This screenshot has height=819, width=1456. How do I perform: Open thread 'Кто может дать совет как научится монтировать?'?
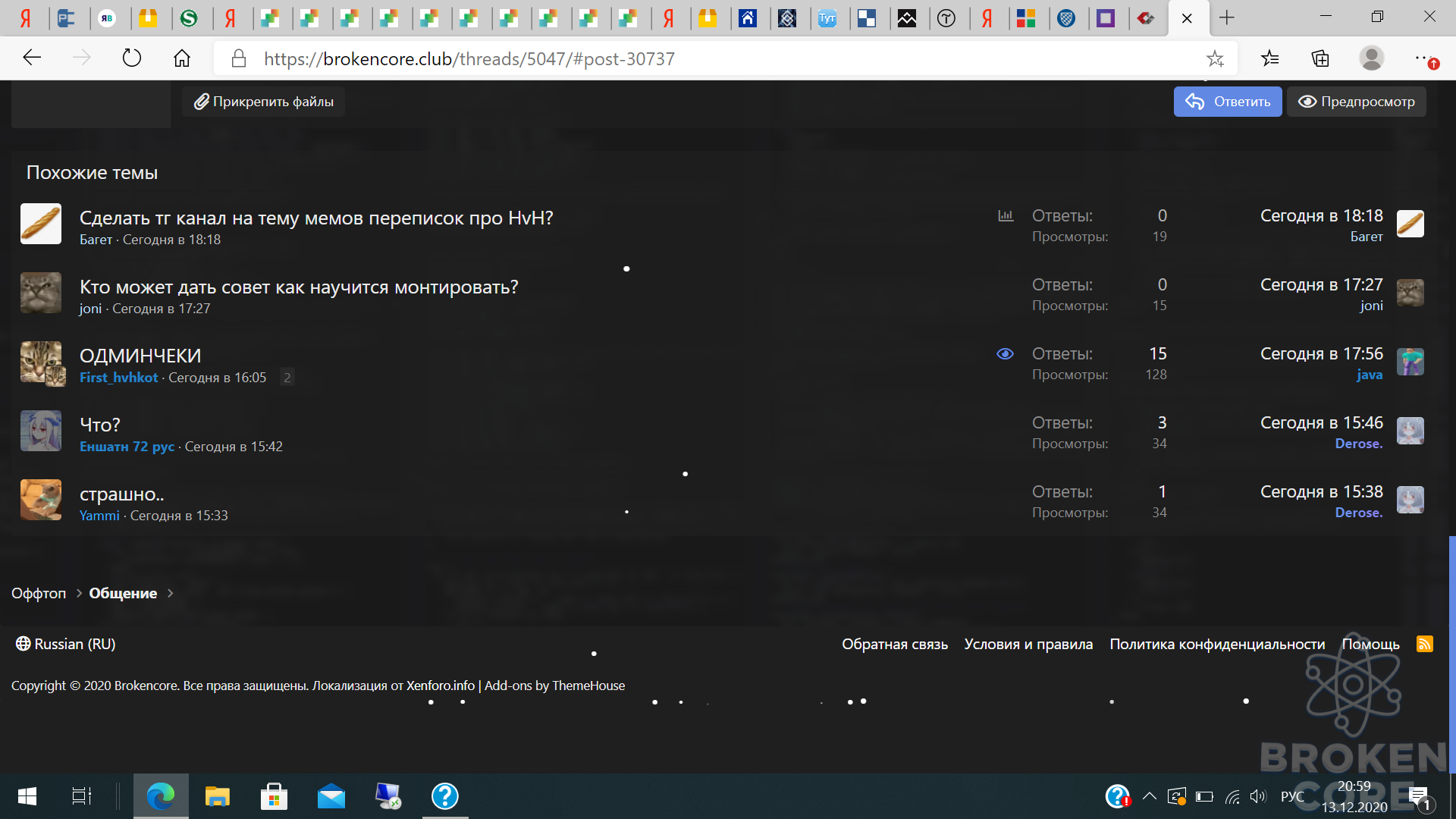(x=299, y=287)
